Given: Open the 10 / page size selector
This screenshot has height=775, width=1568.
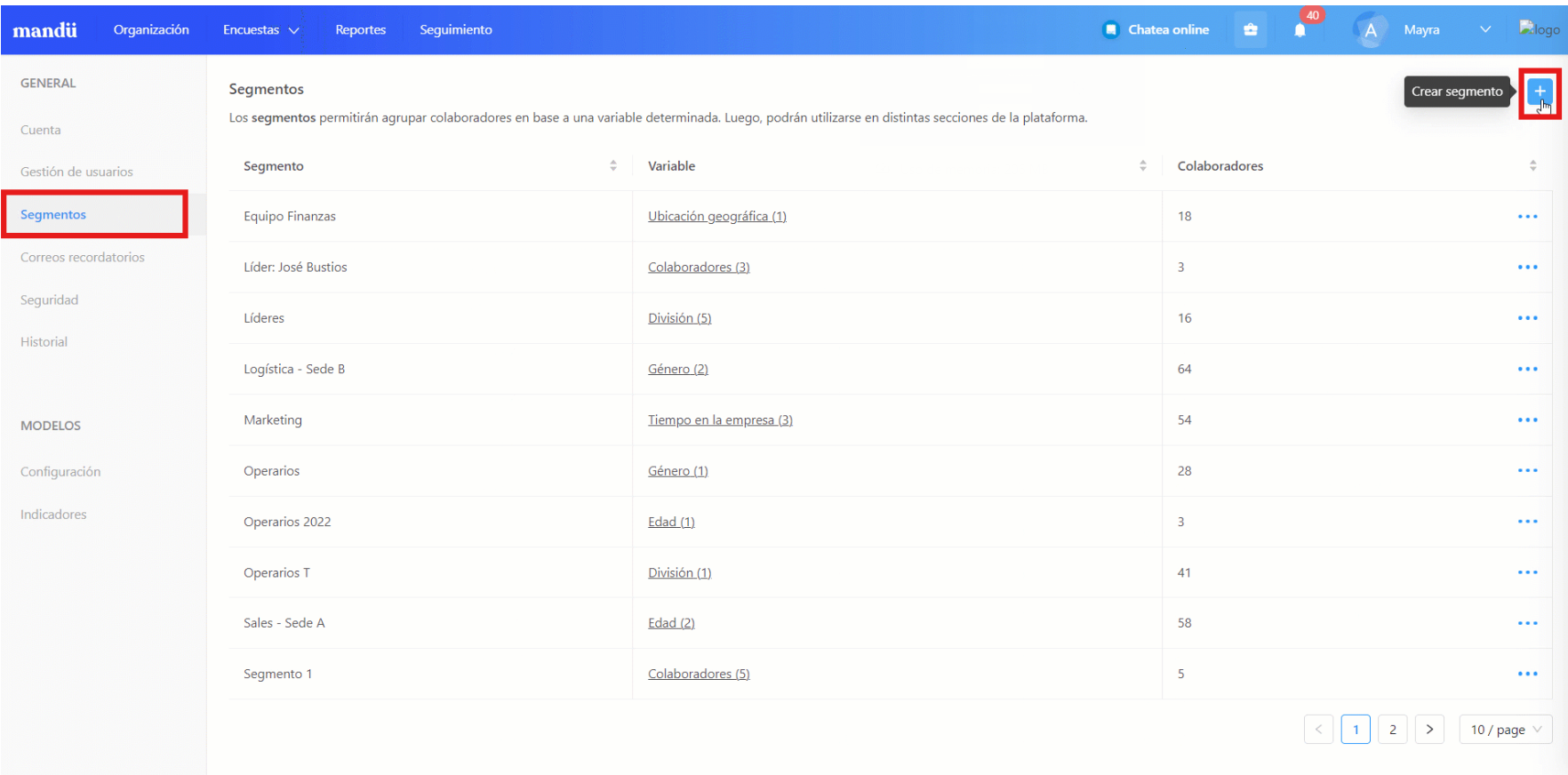Looking at the screenshot, I should click(x=1506, y=730).
